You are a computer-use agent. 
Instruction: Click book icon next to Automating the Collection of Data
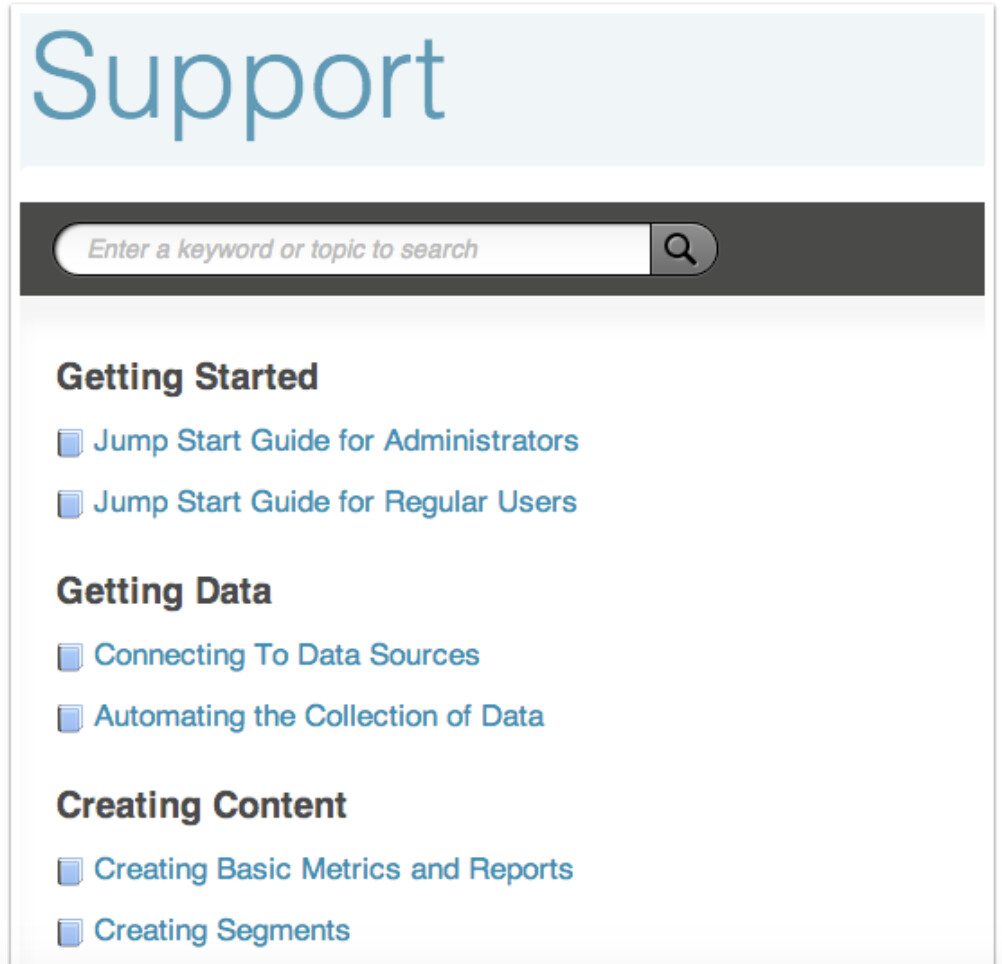click(x=69, y=718)
